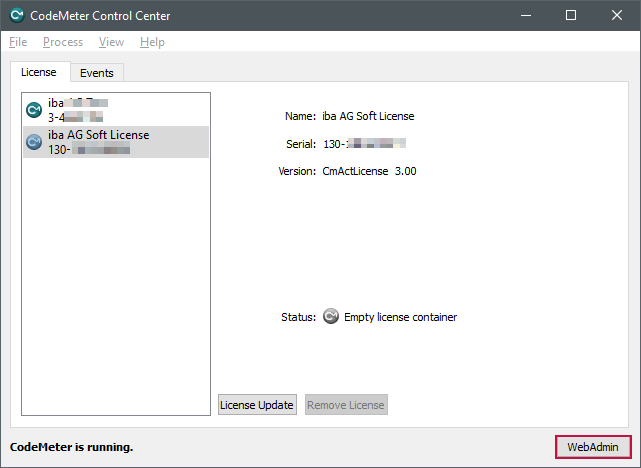
Task: Close the CodeMeter Control Center window
Action: point(617,16)
